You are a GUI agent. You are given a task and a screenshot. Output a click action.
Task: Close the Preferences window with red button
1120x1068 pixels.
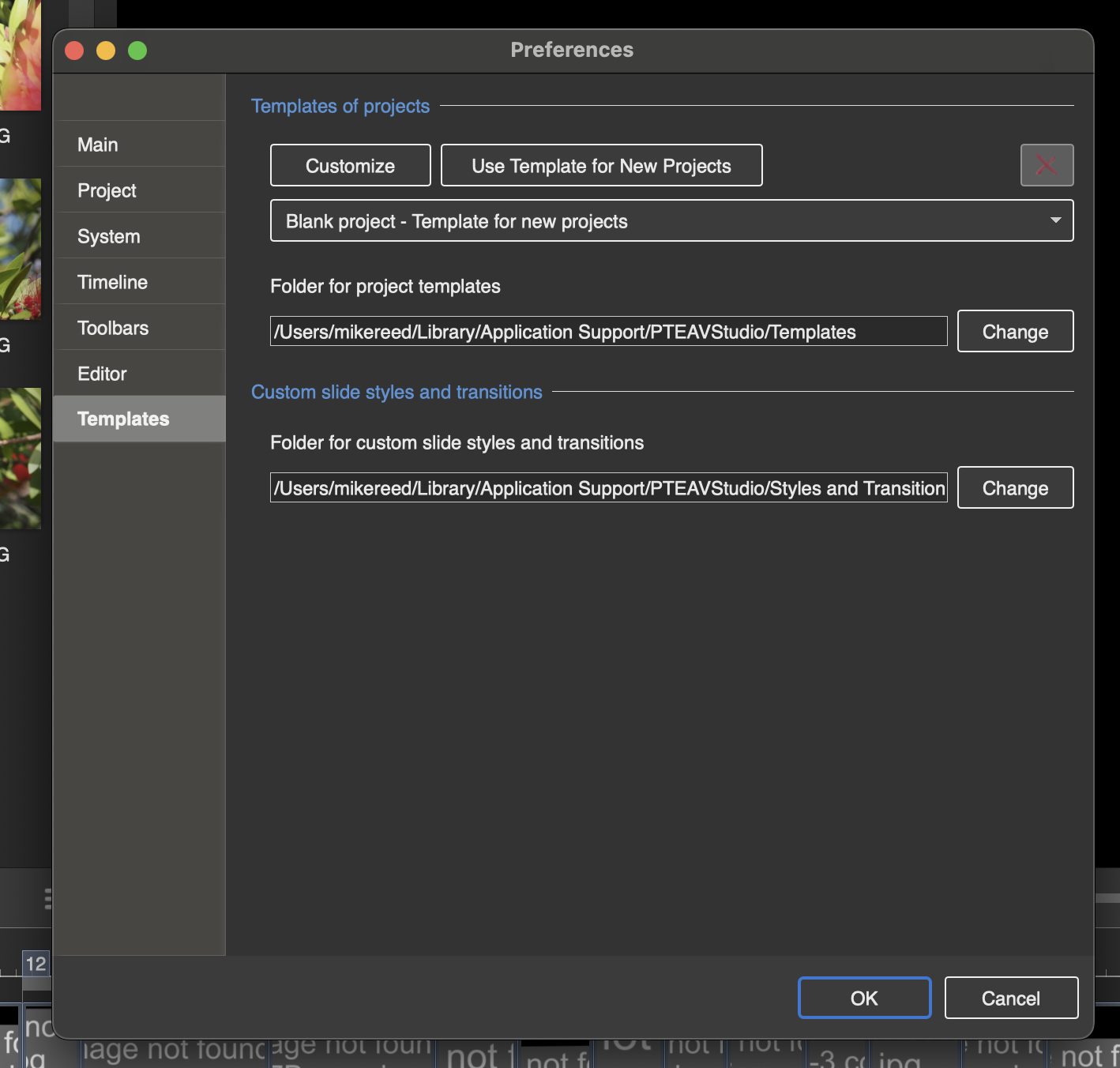pos(74,51)
